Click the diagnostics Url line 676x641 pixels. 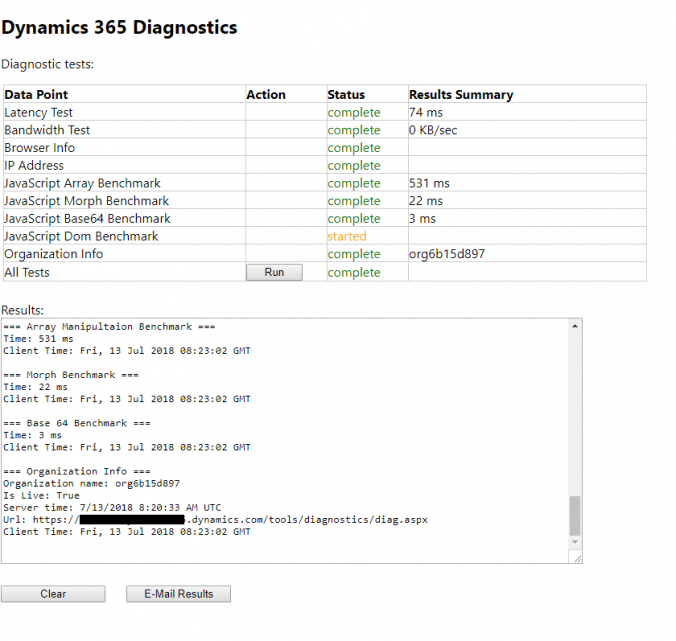click(216, 520)
